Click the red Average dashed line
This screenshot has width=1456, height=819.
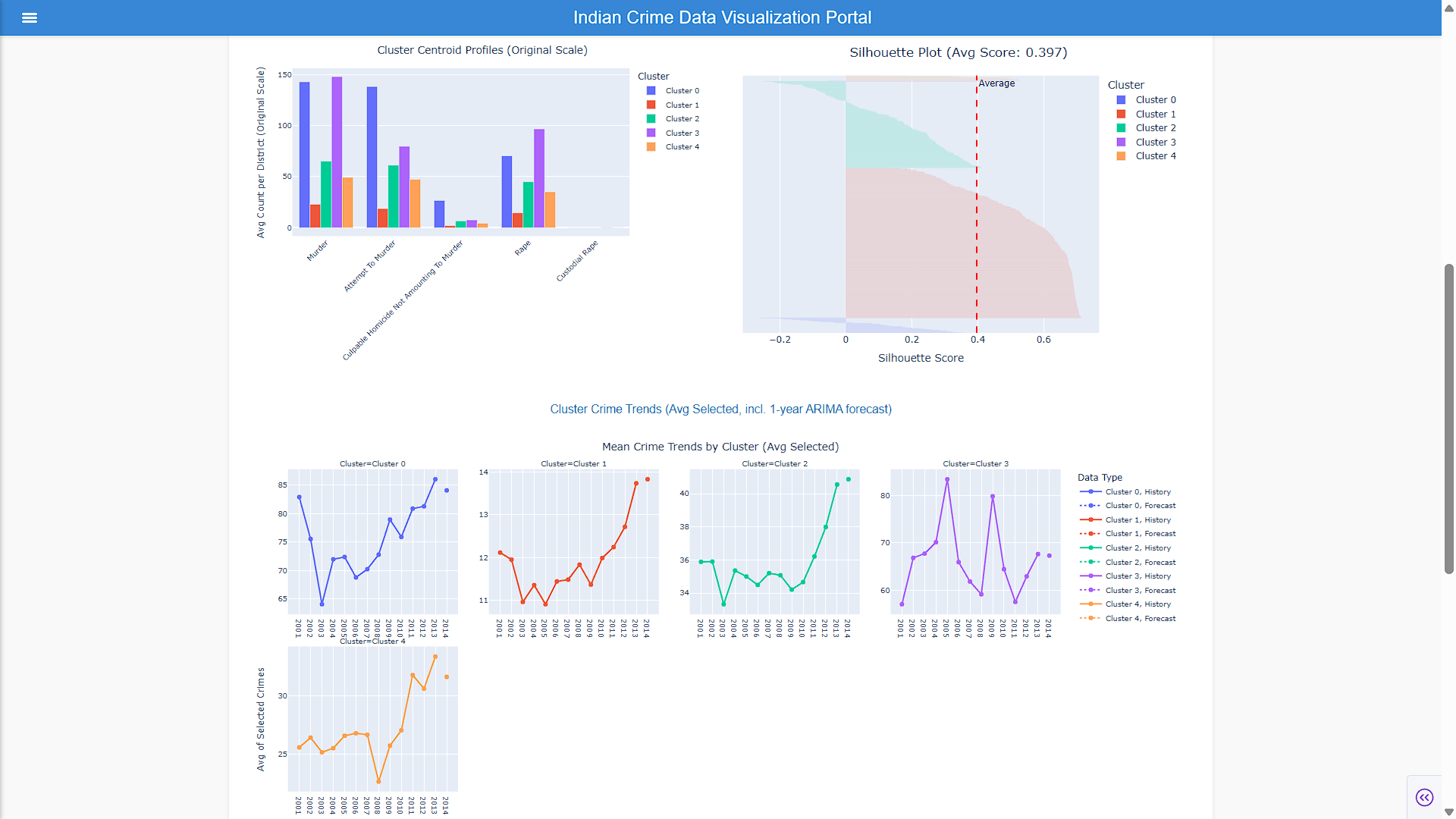click(x=977, y=205)
